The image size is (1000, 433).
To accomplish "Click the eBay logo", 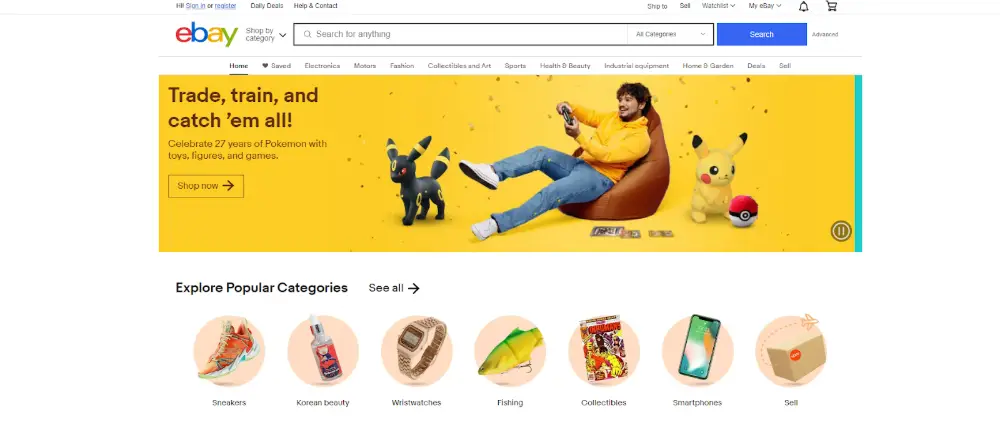I will tap(207, 34).
